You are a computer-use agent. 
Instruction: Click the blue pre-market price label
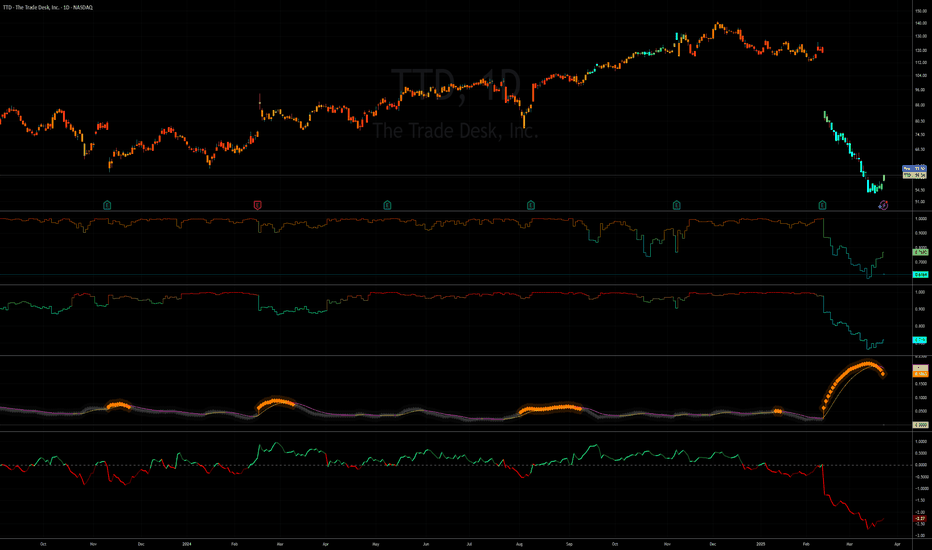click(914, 169)
